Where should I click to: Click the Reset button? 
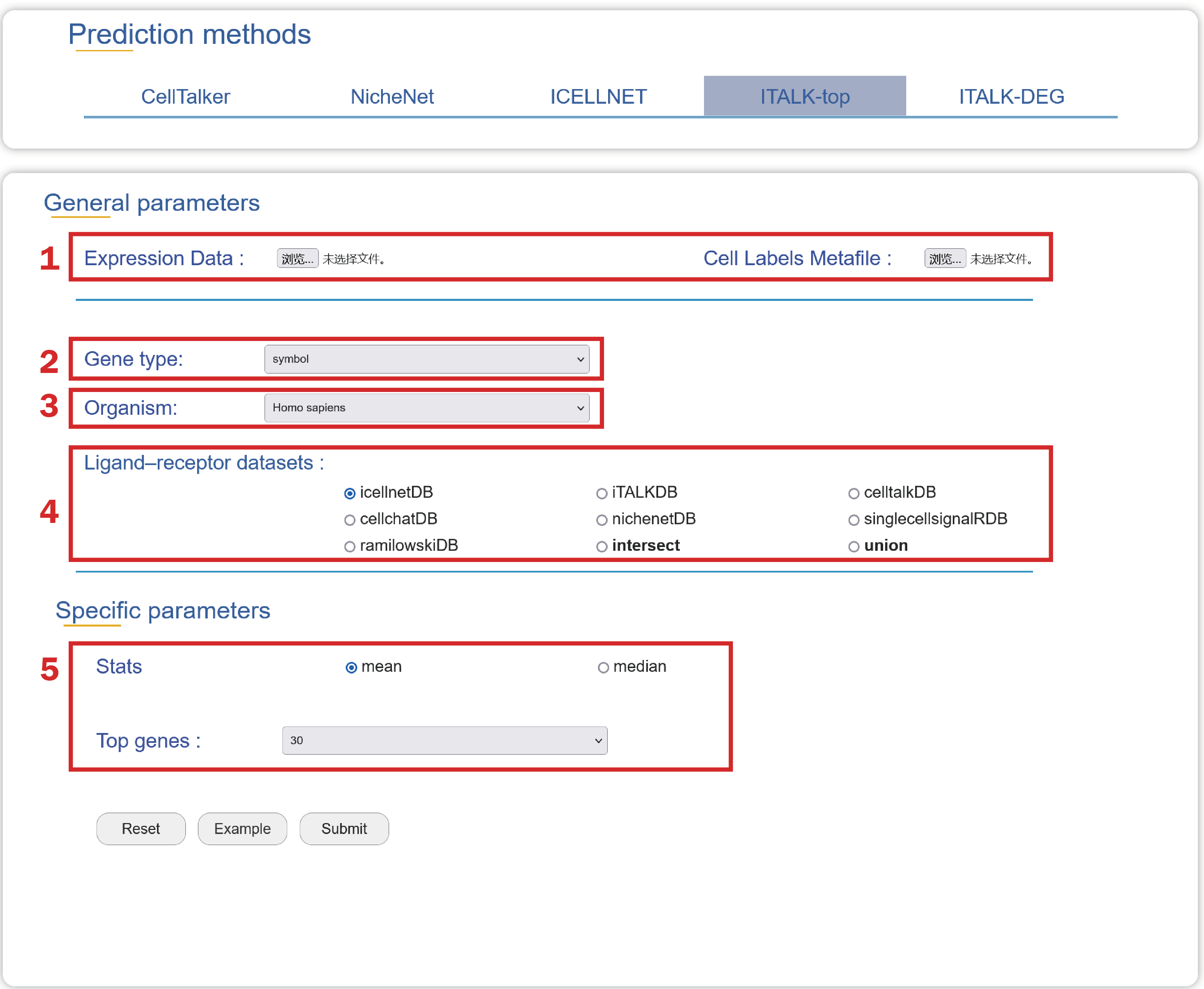click(141, 828)
